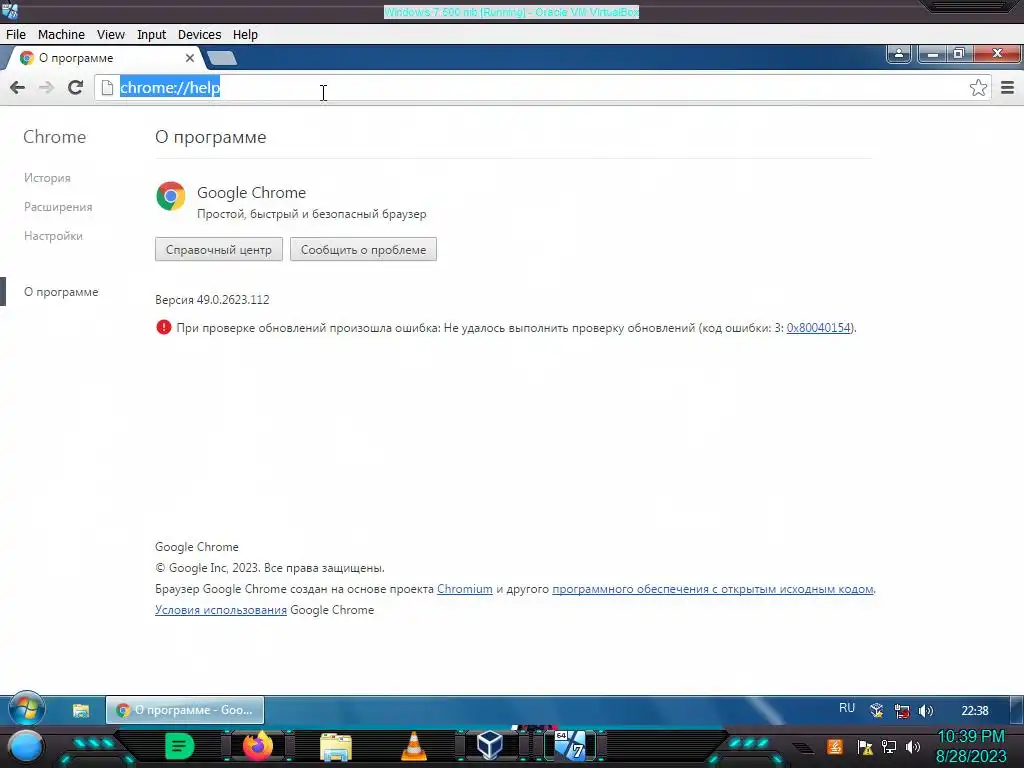Click the red update error icon

click(x=163, y=327)
